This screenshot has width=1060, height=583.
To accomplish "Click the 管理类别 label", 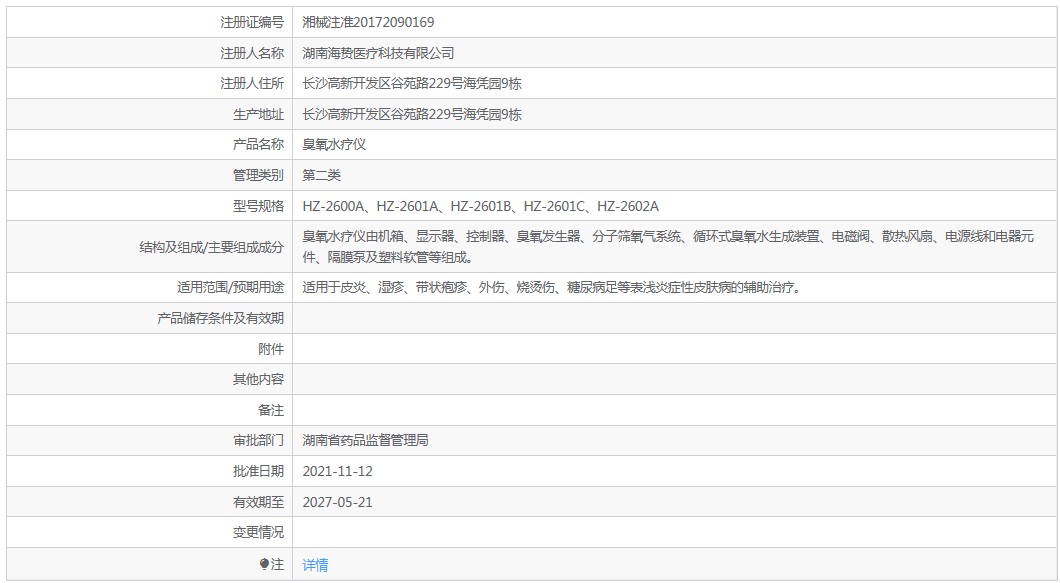I will 258,175.
